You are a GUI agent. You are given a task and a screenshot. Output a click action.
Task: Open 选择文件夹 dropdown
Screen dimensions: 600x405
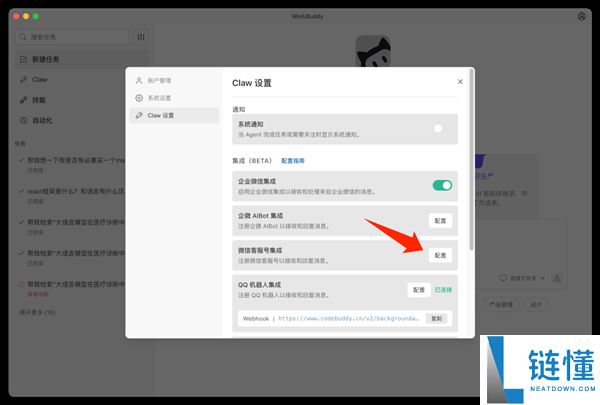[522, 278]
